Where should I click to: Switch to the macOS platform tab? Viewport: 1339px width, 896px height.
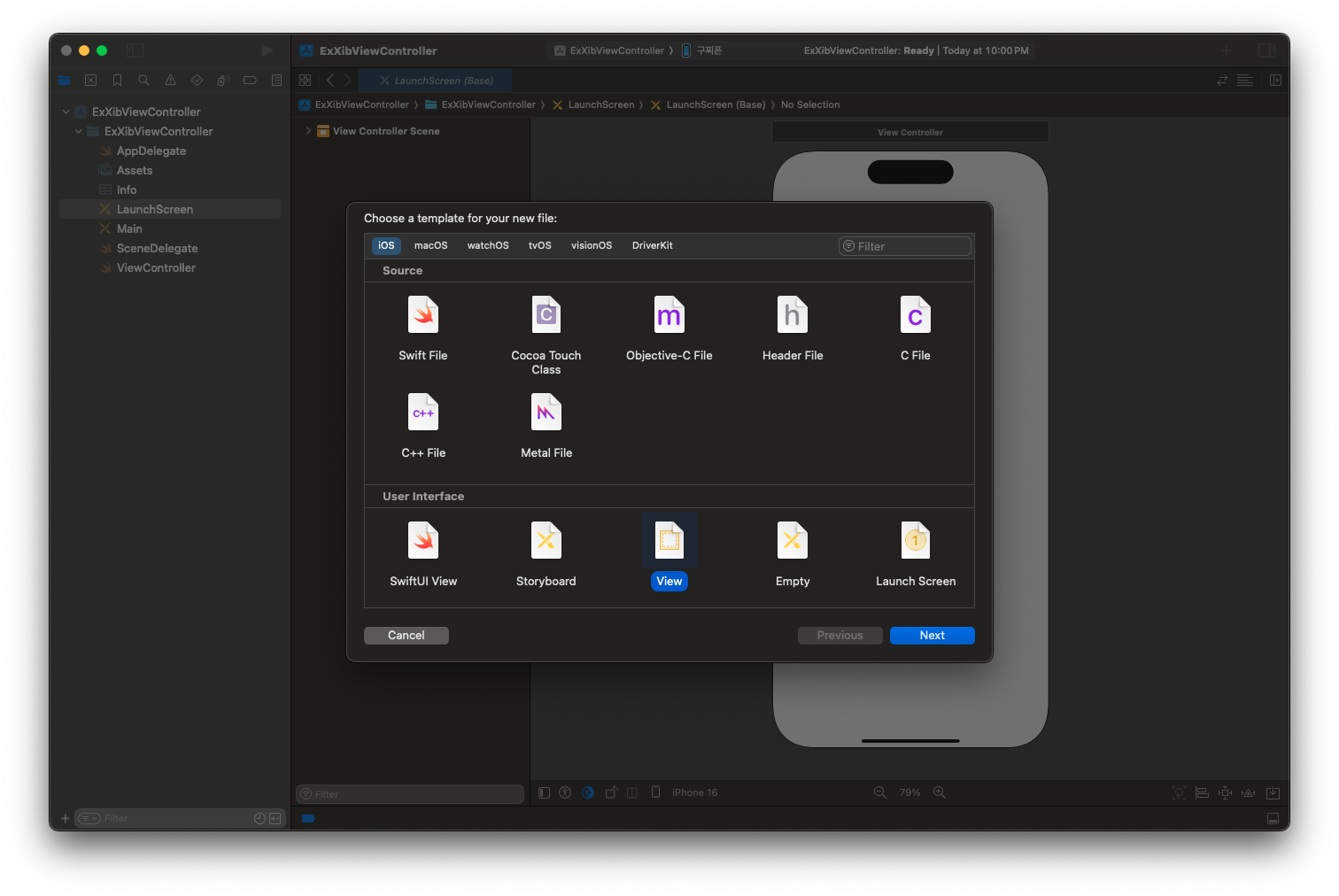[431, 246]
